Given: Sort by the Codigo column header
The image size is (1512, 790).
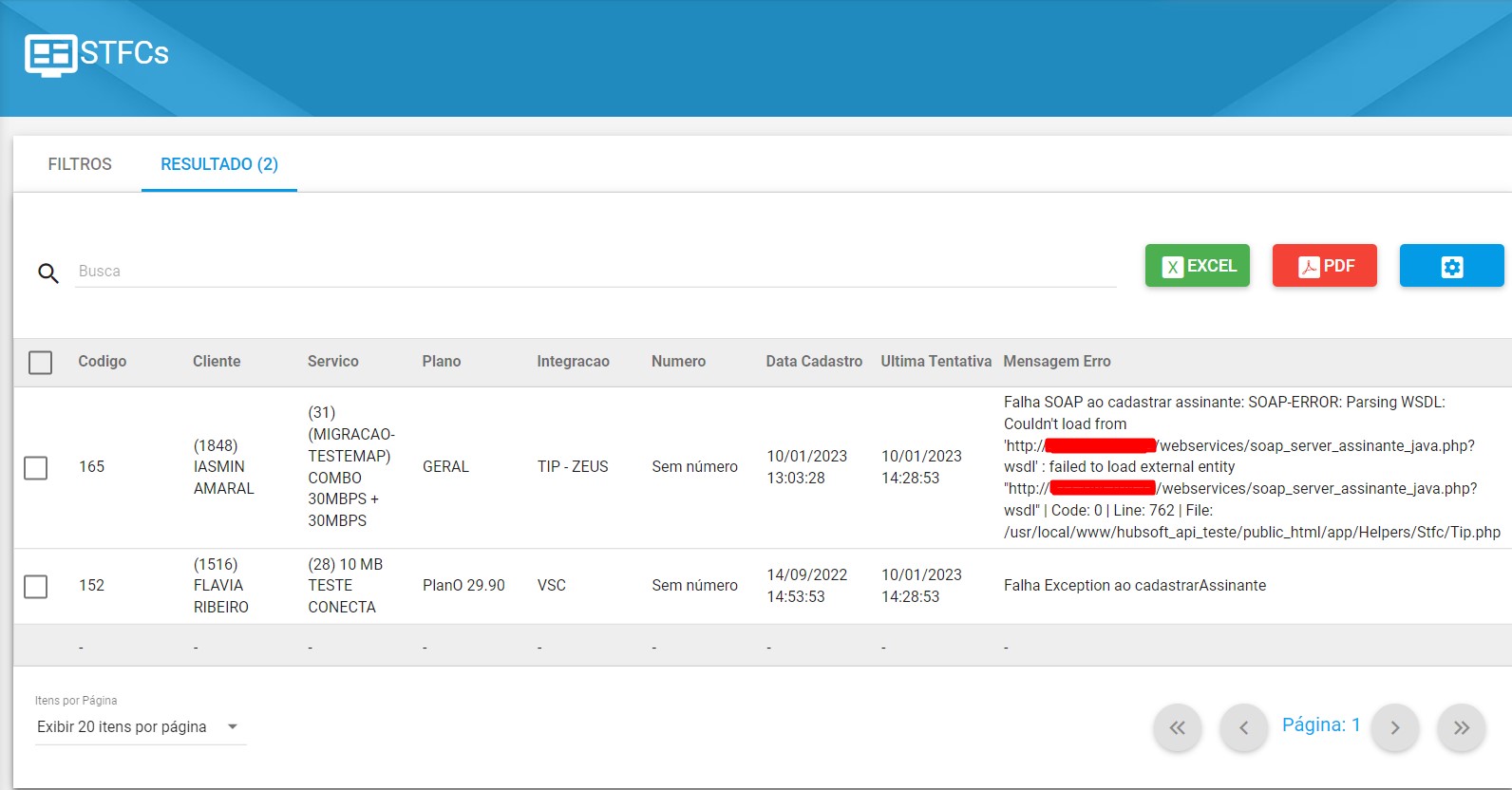Looking at the screenshot, I should click(103, 362).
